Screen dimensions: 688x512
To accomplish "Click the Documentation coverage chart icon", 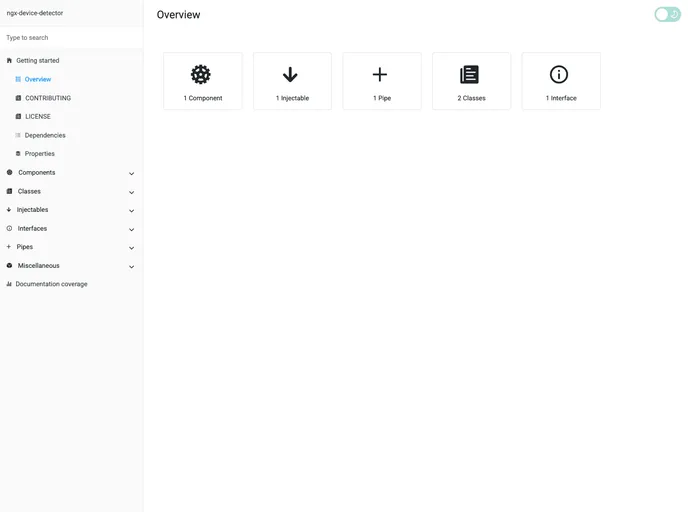I will tap(9, 284).
